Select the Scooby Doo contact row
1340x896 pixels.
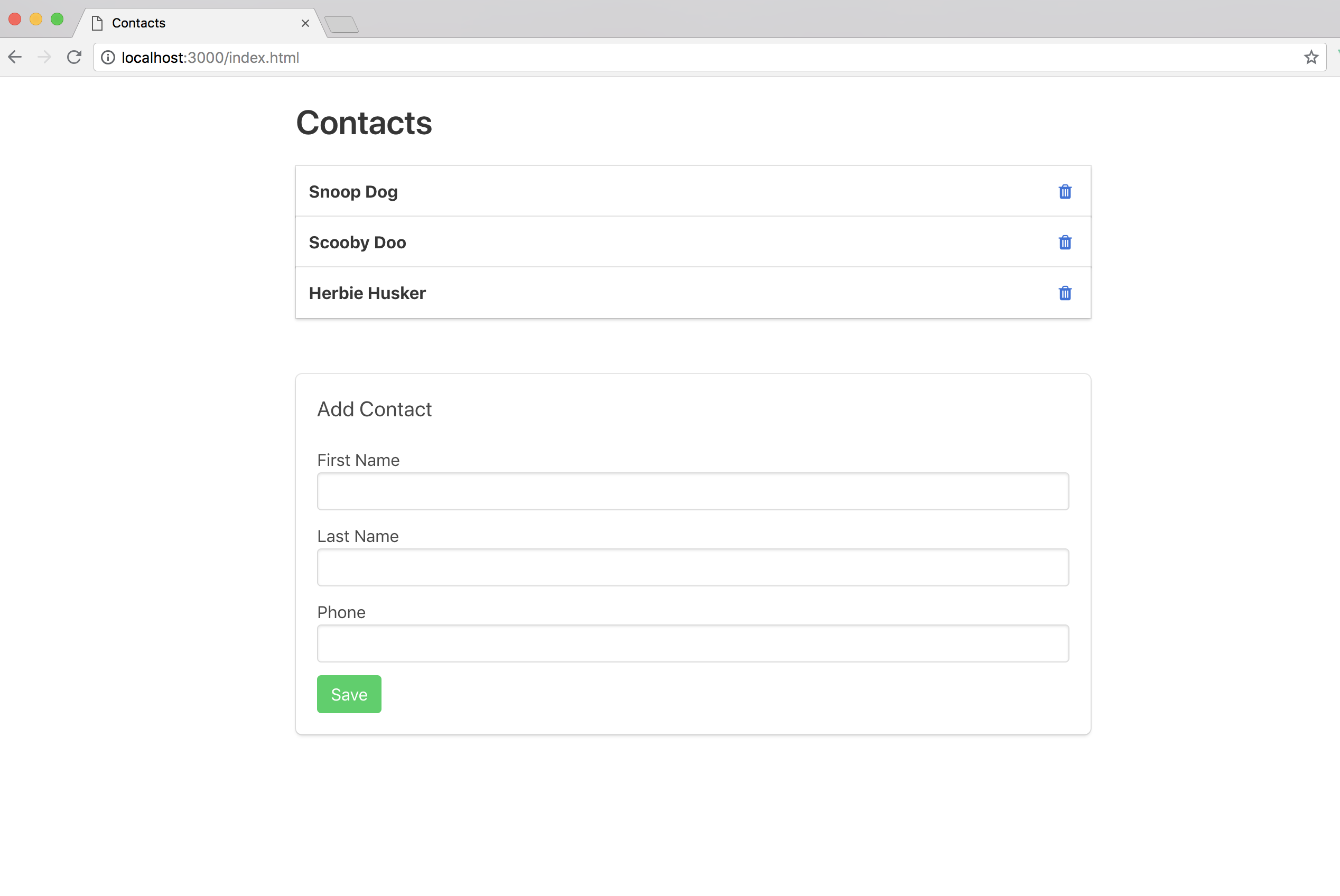point(357,242)
